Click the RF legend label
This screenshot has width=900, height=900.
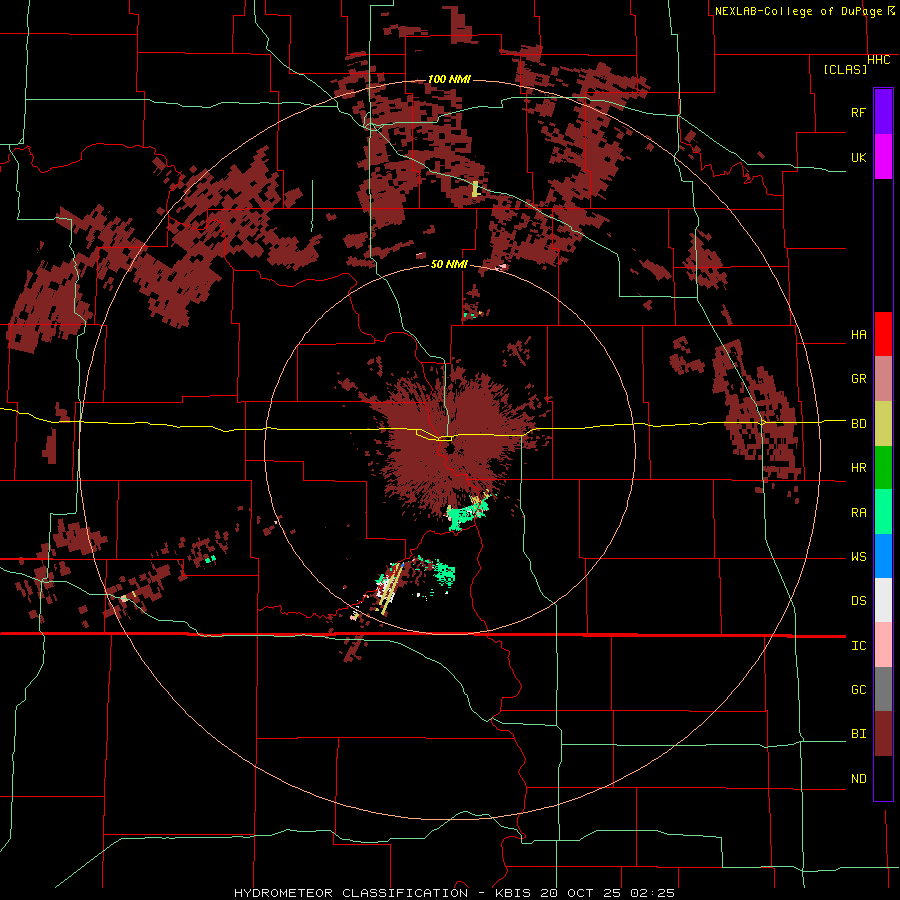pyautogui.click(x=858, y=112)
